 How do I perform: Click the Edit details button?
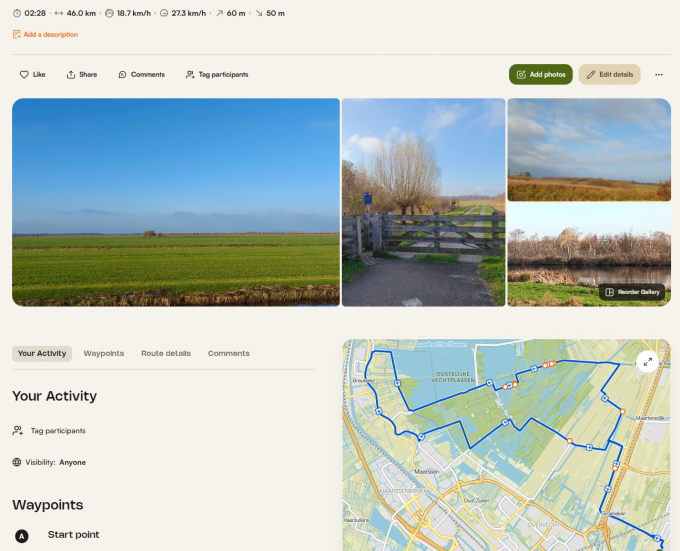pos(609,75)
